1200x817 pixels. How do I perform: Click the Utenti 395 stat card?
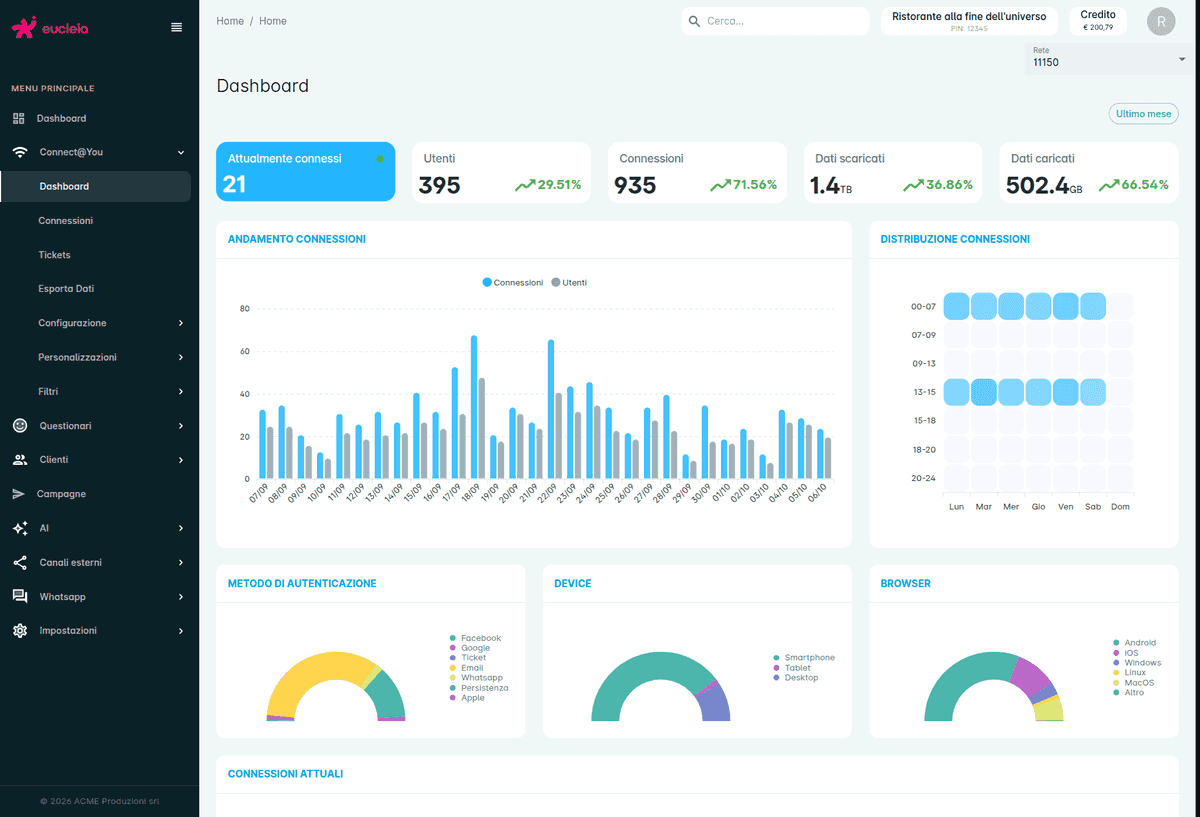point(501,172)
